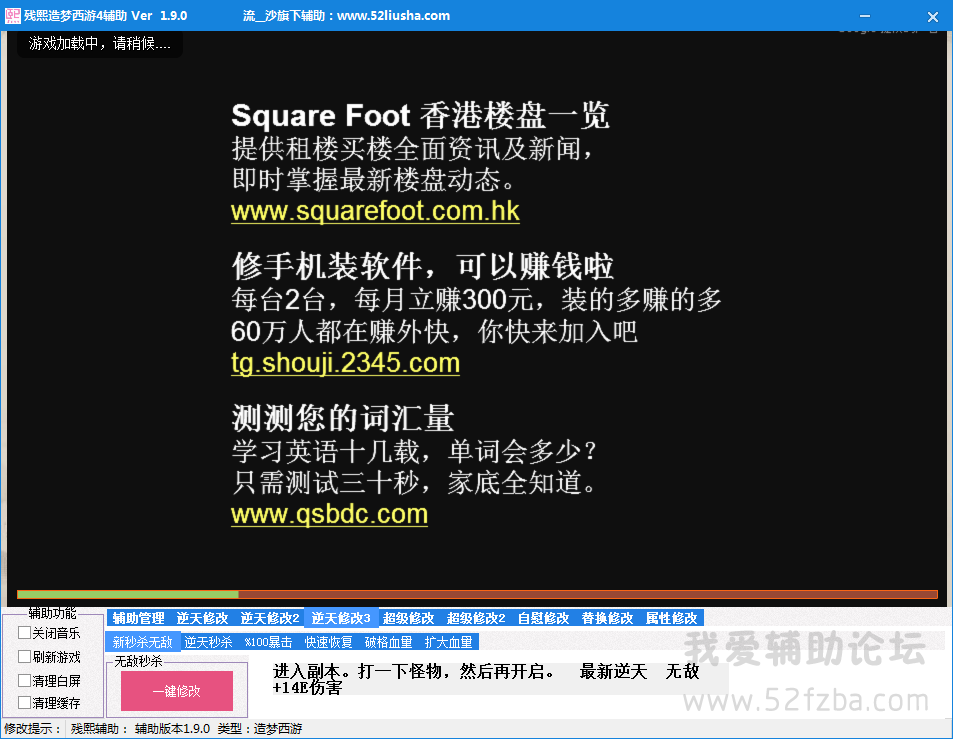
Task: Click the game loading progress bar
Action: 477,594
